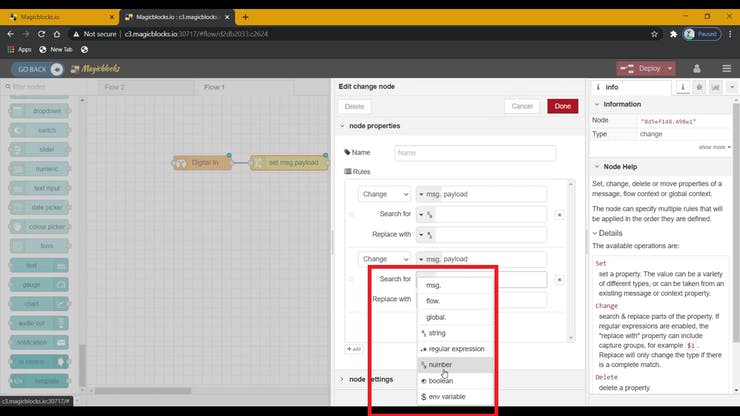Select dropdown node in palette

(40, 111)
